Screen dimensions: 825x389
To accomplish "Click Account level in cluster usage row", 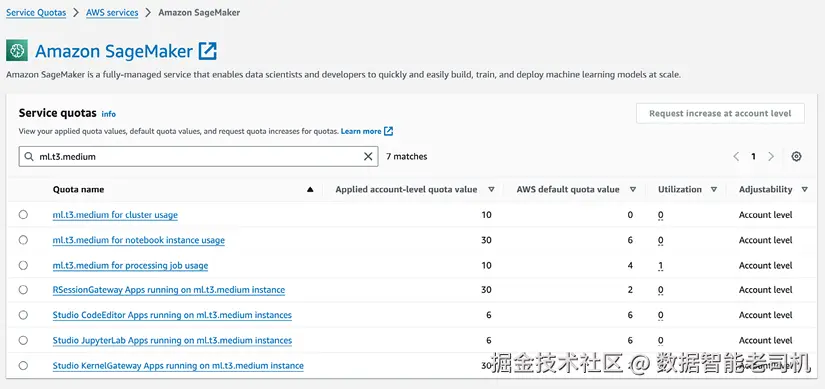I will tap(766, 215).
